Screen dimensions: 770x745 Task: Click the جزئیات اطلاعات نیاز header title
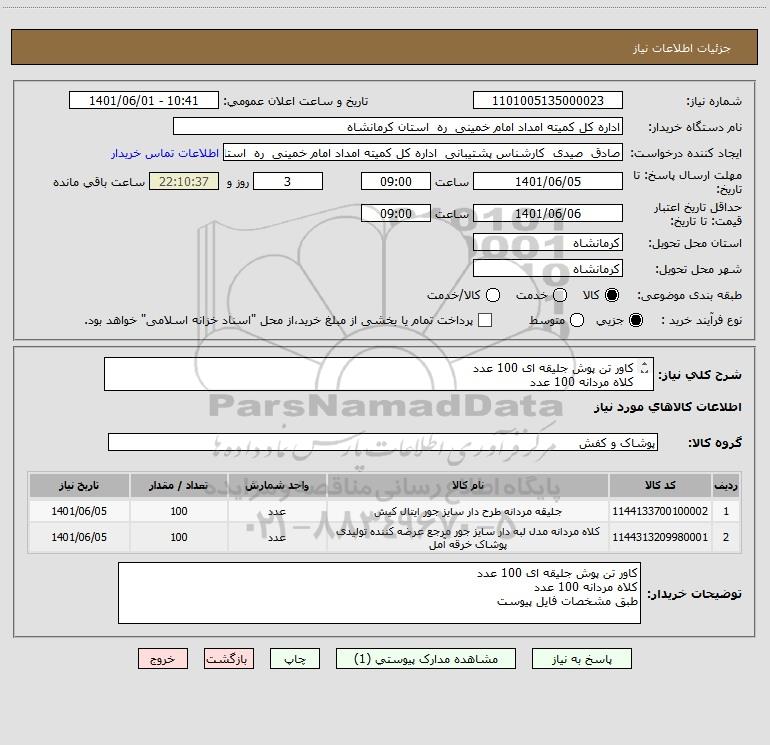(682, 48)
